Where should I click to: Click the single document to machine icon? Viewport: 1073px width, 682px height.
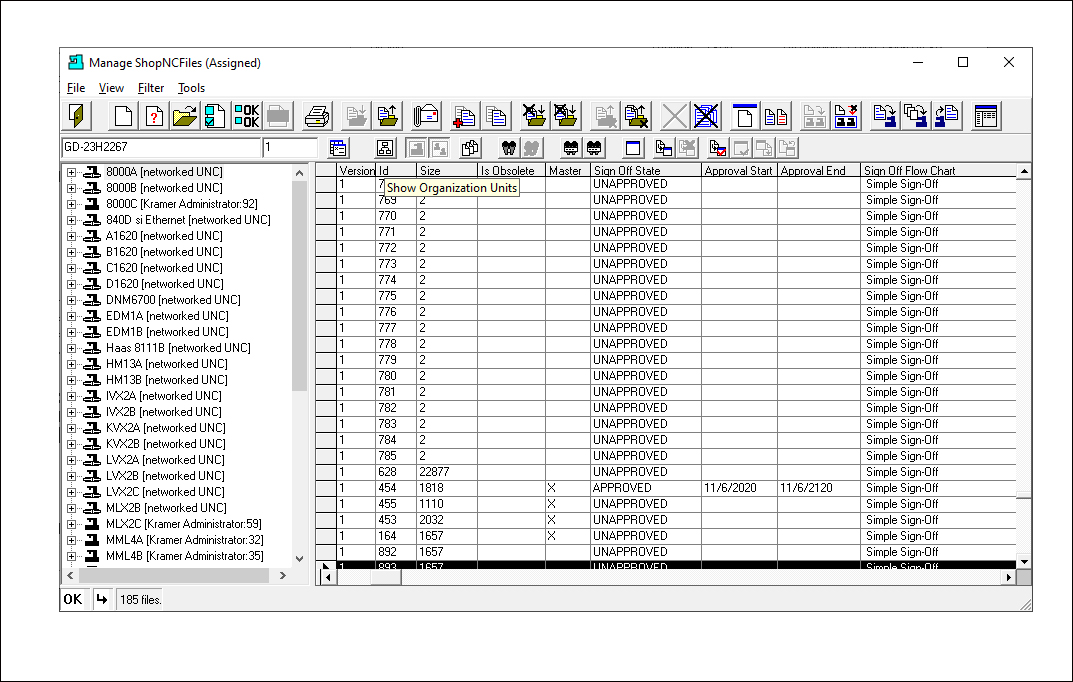coord(885,116)
